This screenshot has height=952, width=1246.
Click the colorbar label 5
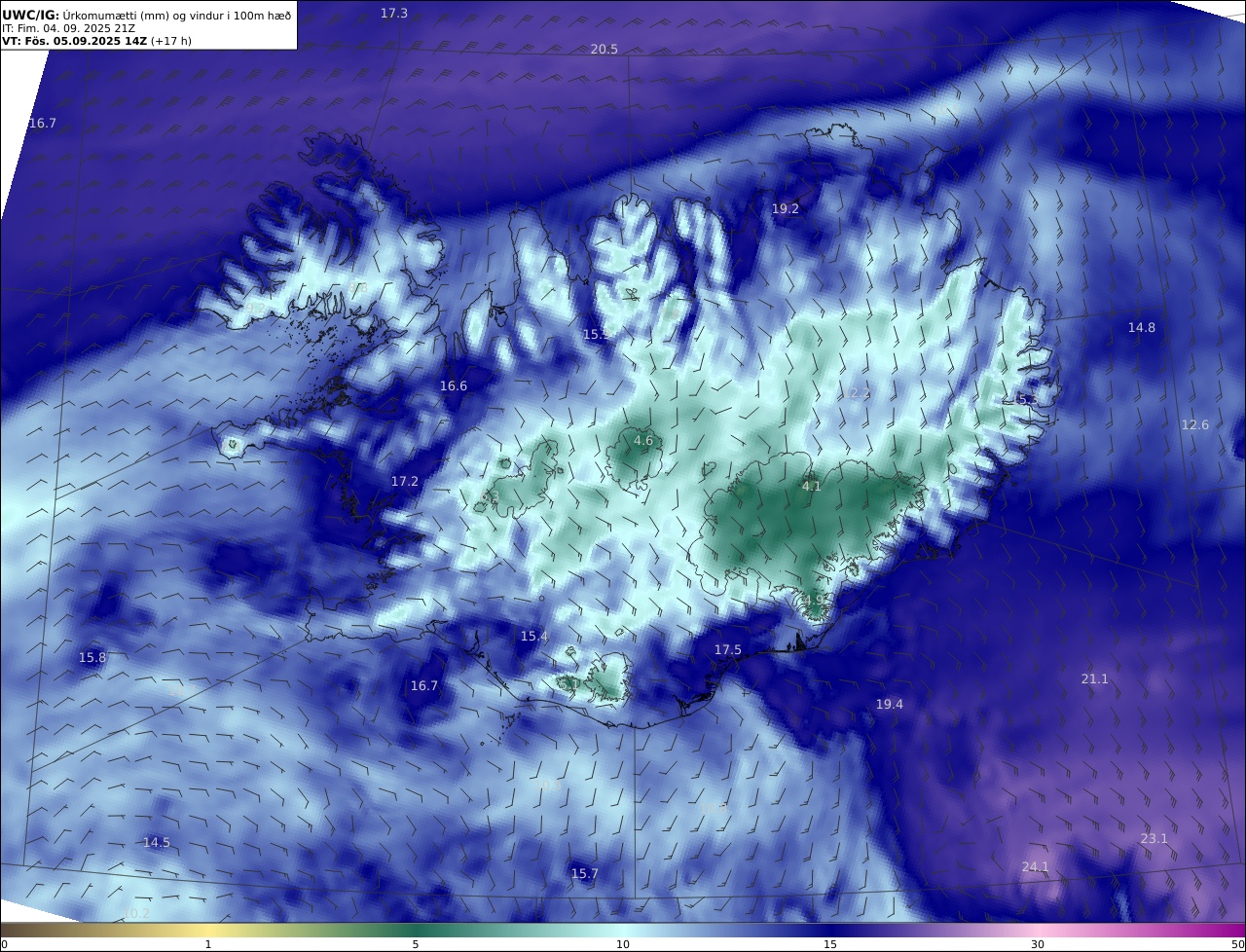pos(416,944)
